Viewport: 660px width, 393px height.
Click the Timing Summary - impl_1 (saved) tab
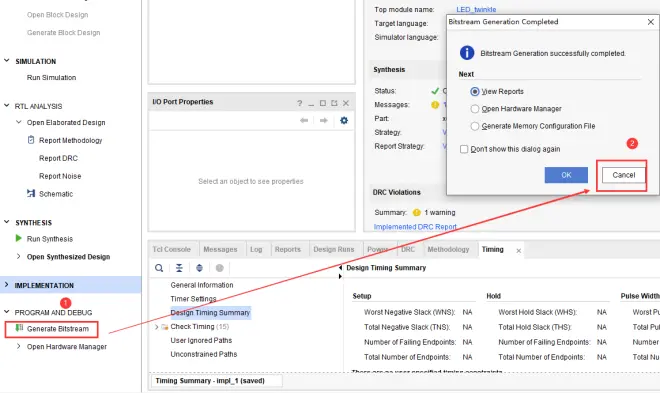click(216, 381)
